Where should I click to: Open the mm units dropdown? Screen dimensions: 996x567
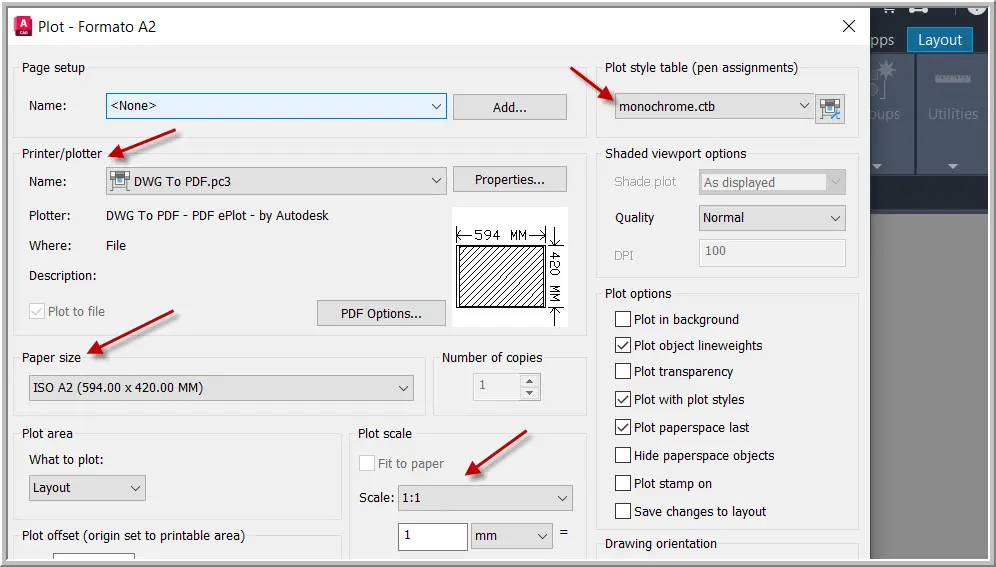[511, 536]
